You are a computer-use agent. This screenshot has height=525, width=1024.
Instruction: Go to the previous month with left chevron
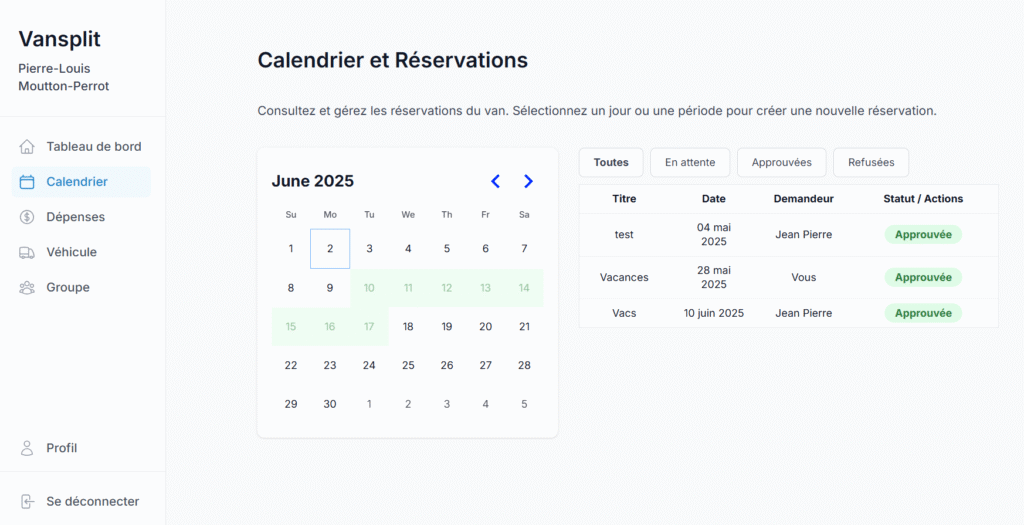click(495, 181)
